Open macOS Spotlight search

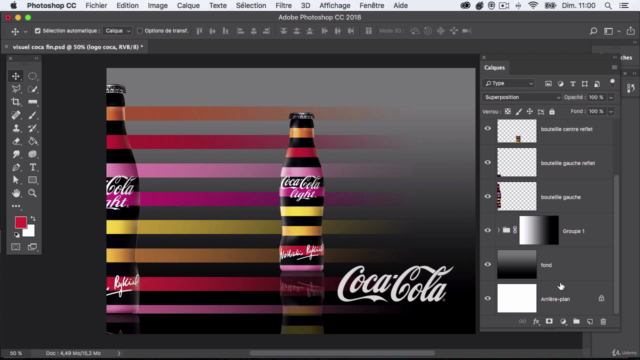tap(608, 6)
